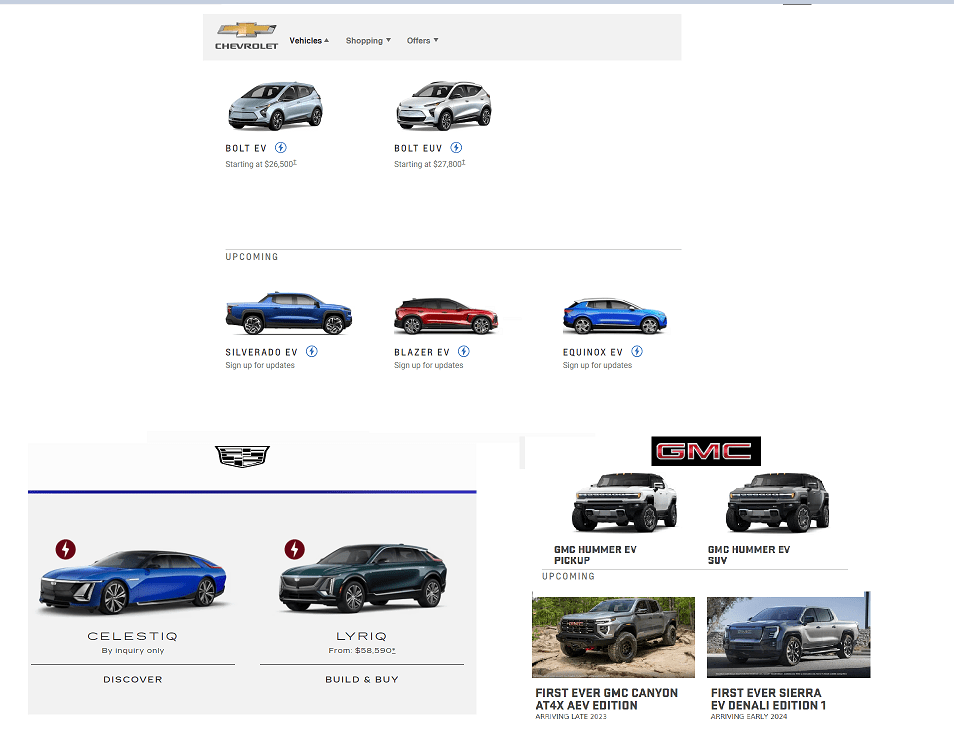This screenshot has height=745, width=954.
Task: Click the CELESTIQ model name
Action: click(x=133, y=636)
